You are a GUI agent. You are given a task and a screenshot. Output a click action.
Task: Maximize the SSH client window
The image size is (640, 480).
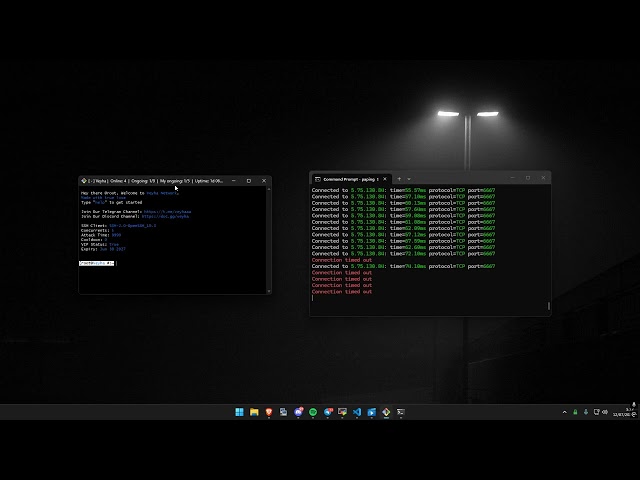point(249,181)
